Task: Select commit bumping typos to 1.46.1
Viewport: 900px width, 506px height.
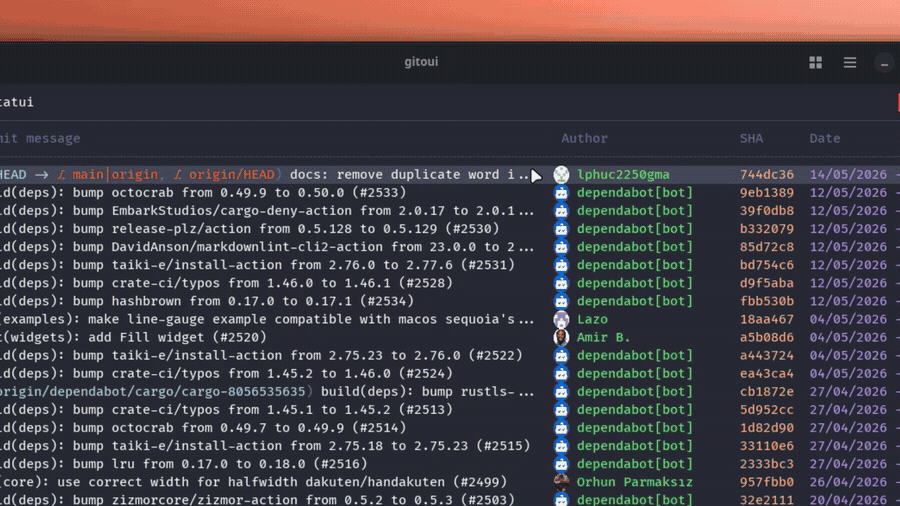Action: pos(227,283)
